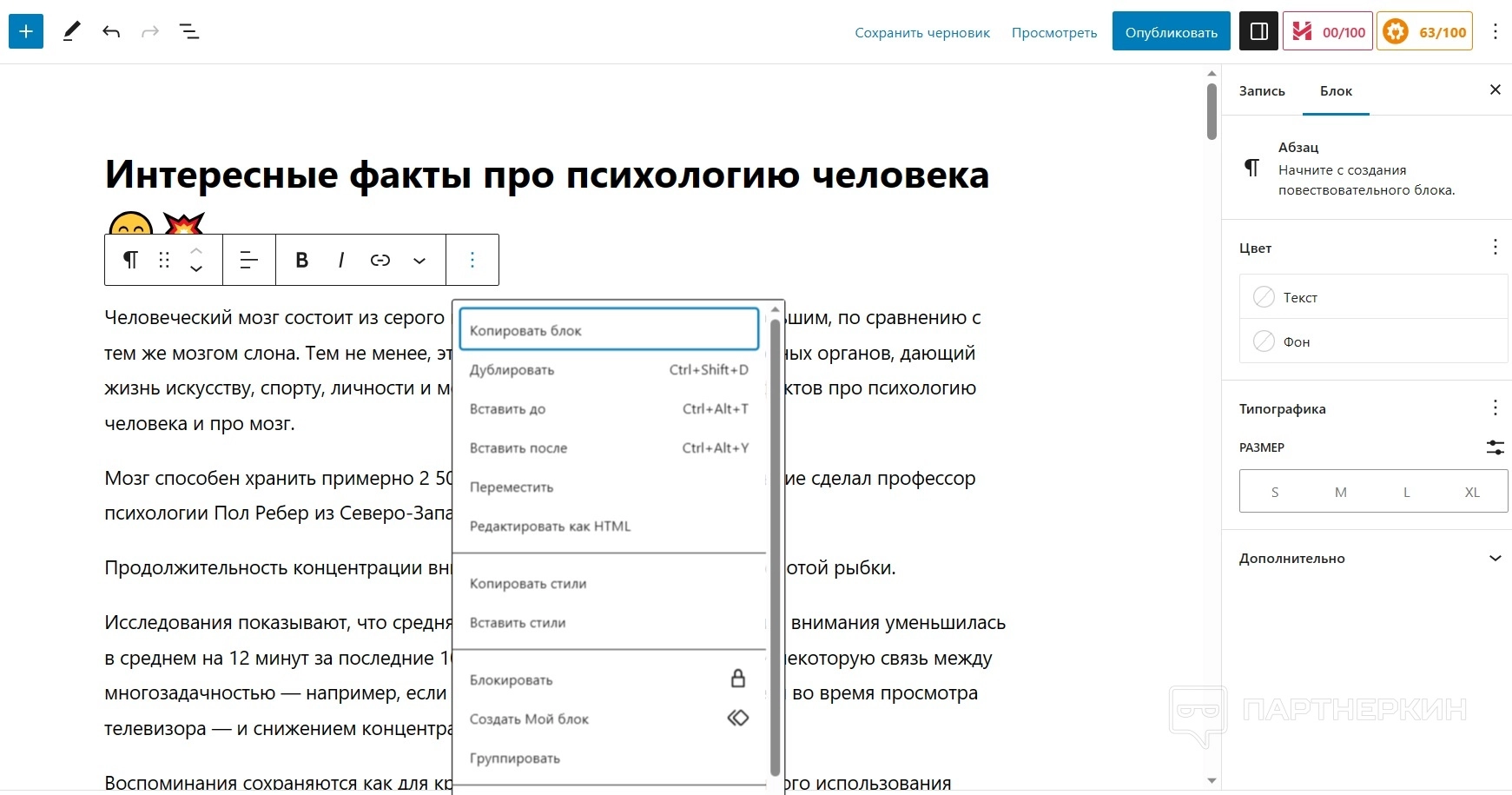Click the undo arrow icon
The height and width of the screenshot is (795, 1512).
[111, 32]
